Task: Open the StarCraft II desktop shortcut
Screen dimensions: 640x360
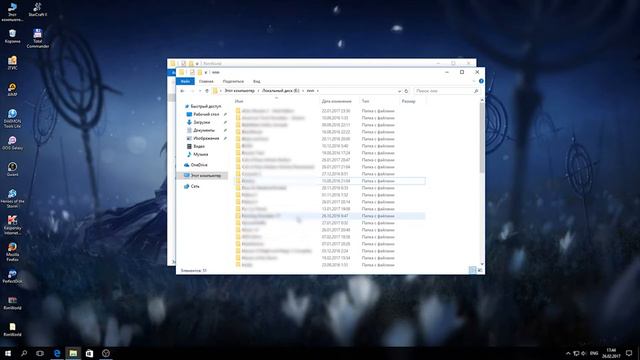Action: click(x=38, y=9)
